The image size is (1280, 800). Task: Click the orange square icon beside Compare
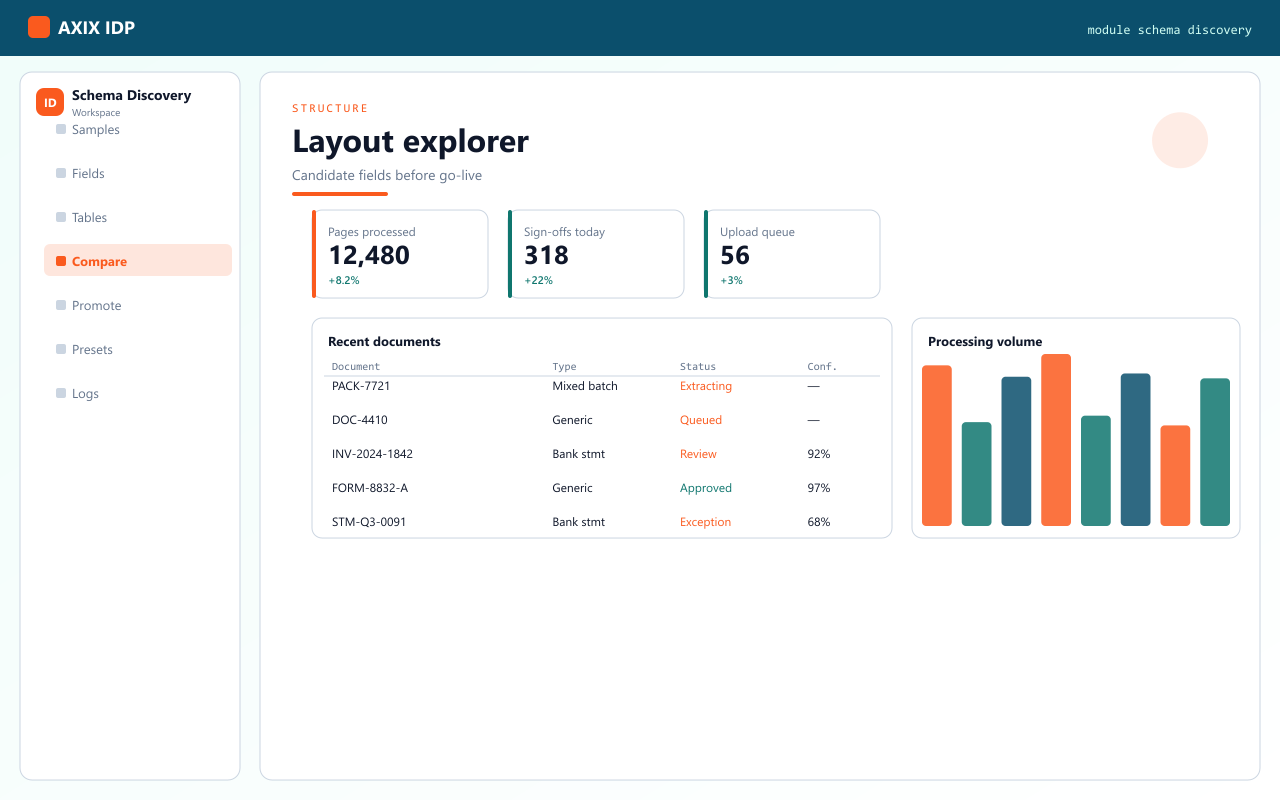61,262
